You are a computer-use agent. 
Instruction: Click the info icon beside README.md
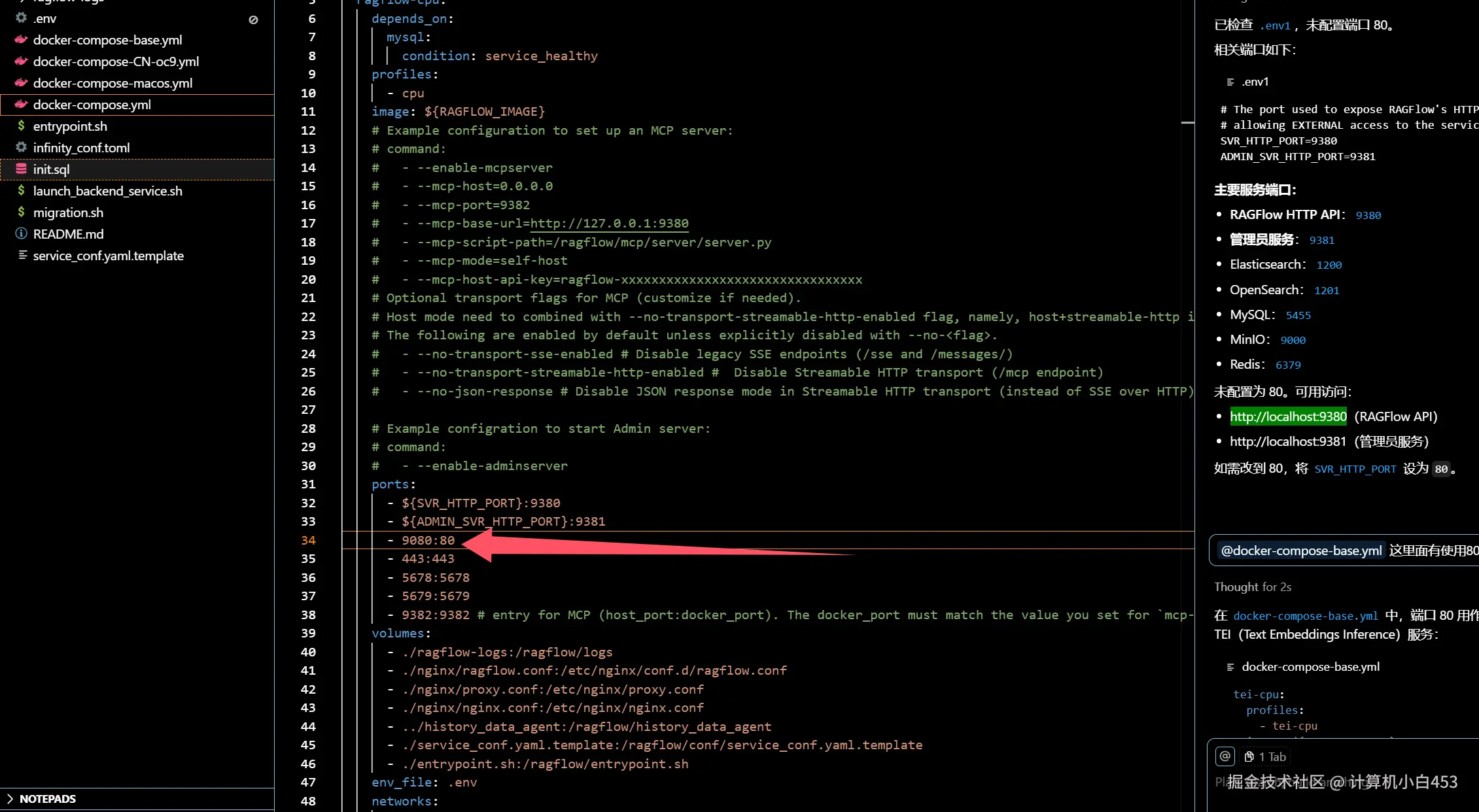21,233
